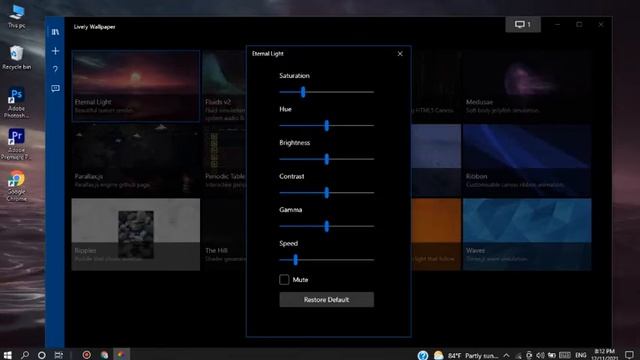
Task: Adjust the Hue slider
Action: [326, 125]
